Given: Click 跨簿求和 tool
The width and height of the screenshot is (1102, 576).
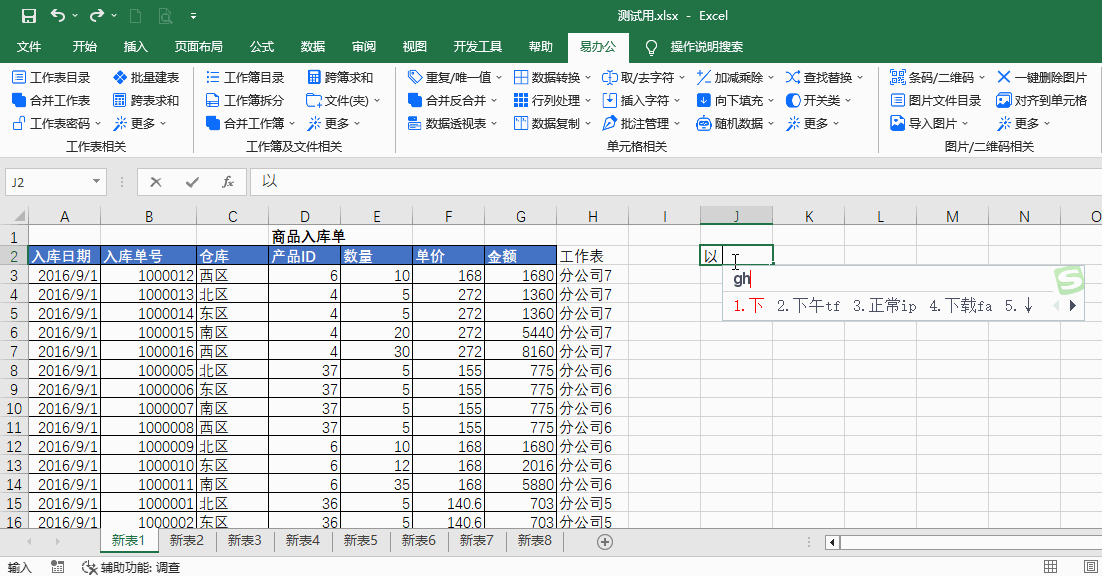Looking at the screenshot, I should pyautogui.click(x=340, y=77).
